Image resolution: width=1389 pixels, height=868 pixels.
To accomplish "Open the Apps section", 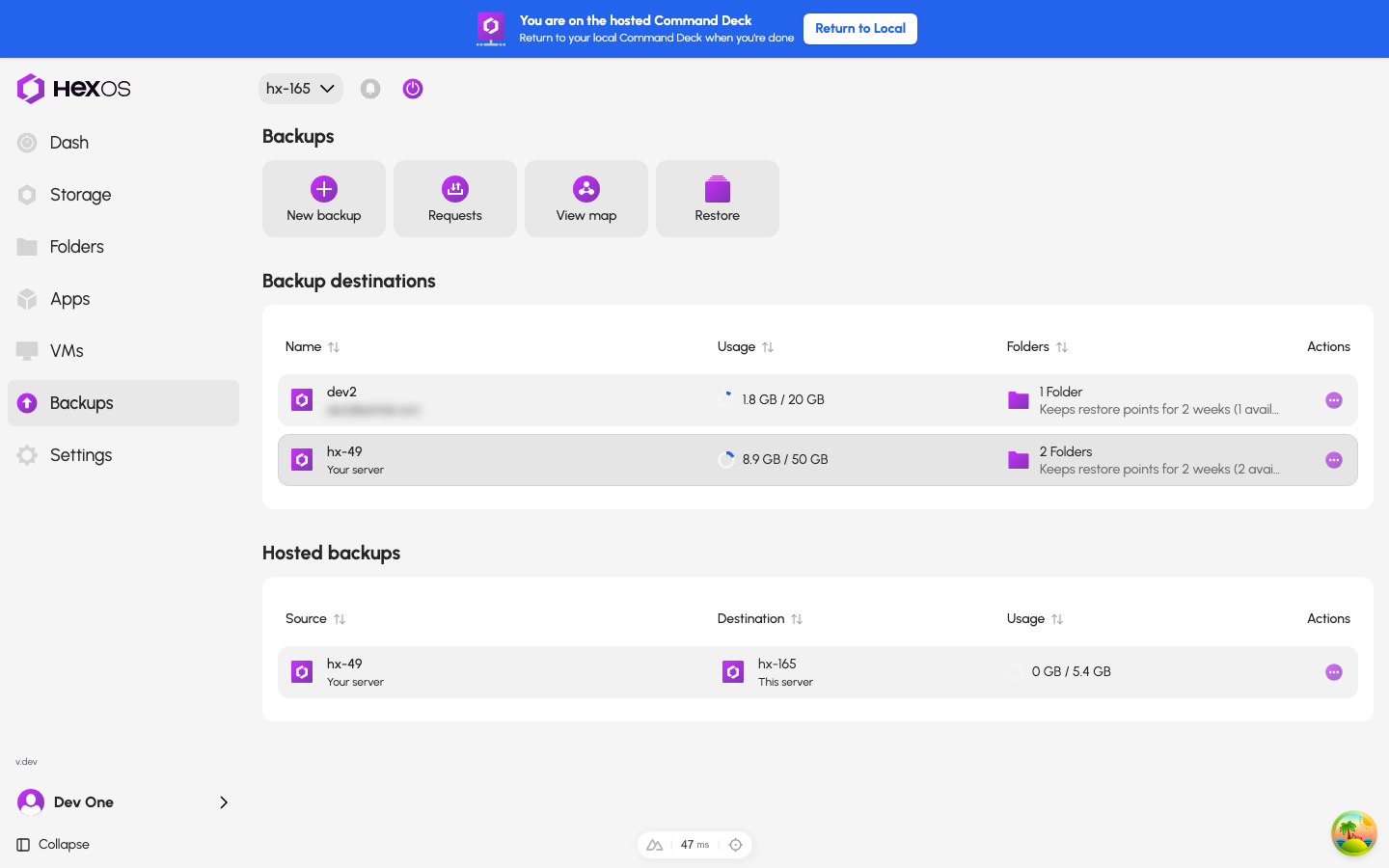I will pyautogui.click(x=123, y=299).
